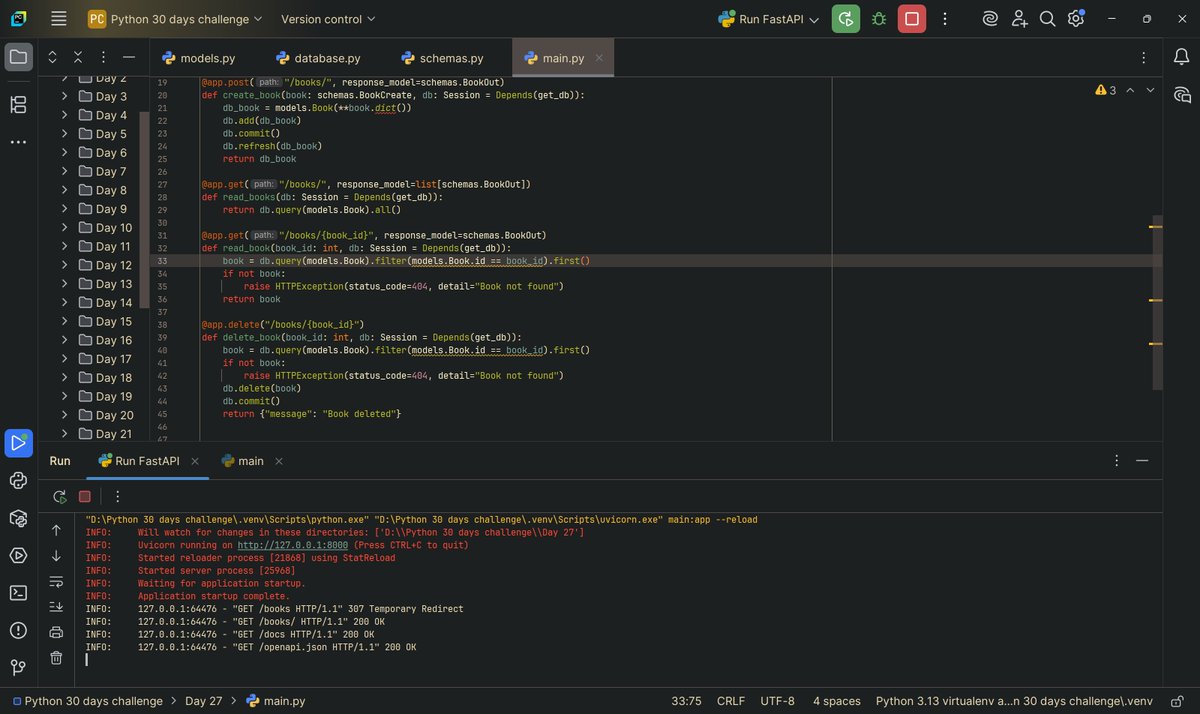Click the CRLF line separator indicator

click(730, 701)
